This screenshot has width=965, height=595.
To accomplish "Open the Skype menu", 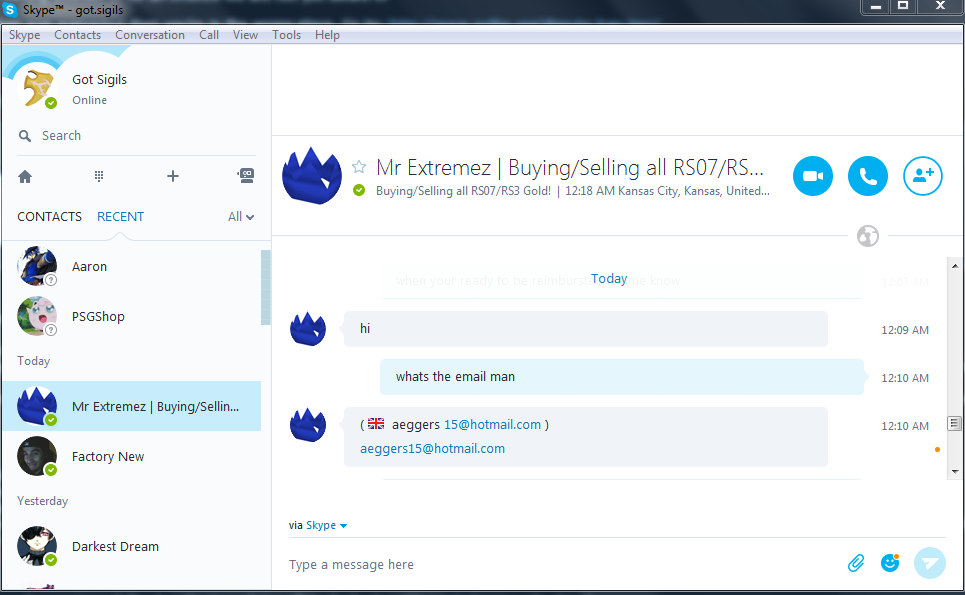I will pos(25,35).
